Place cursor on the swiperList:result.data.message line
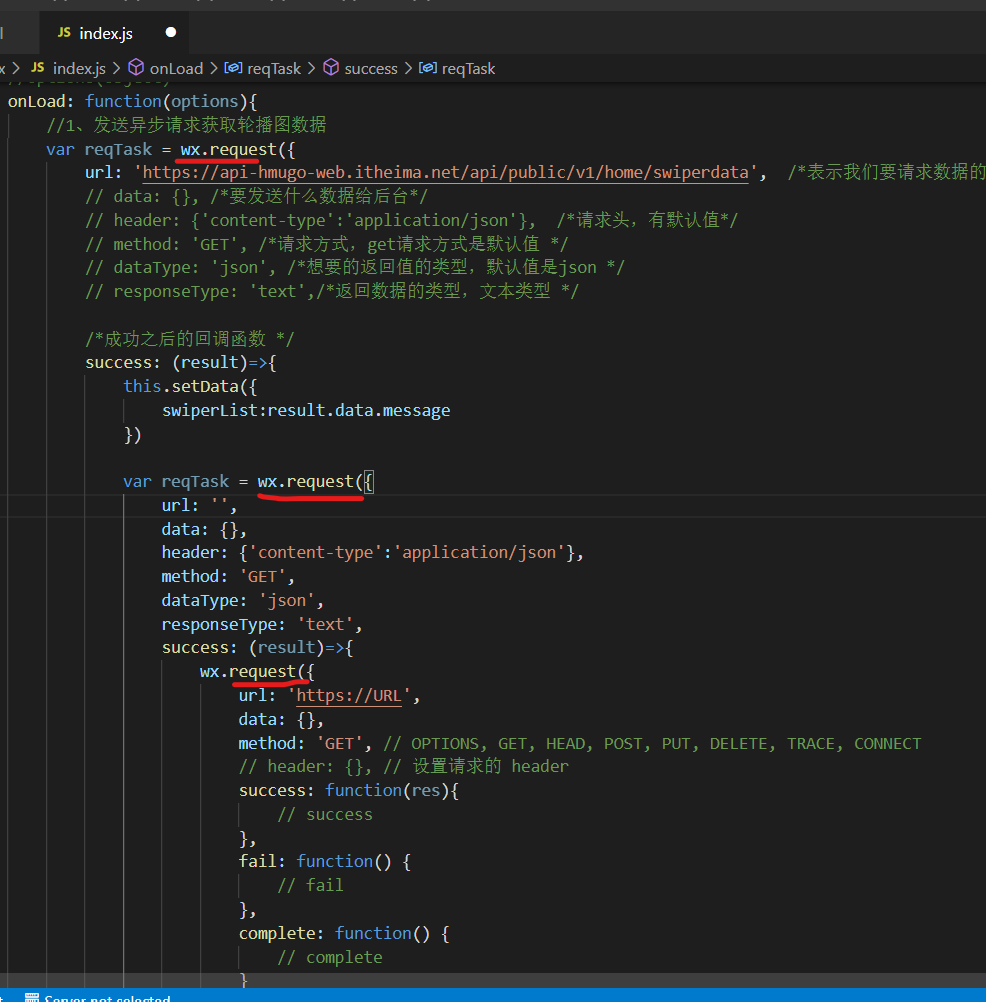 click(x=306, y=410)
